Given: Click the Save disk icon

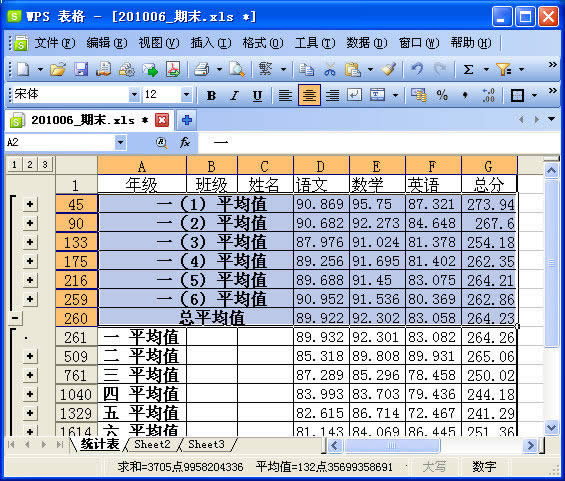Looking at the screenshot, I should tap(81, 69).
